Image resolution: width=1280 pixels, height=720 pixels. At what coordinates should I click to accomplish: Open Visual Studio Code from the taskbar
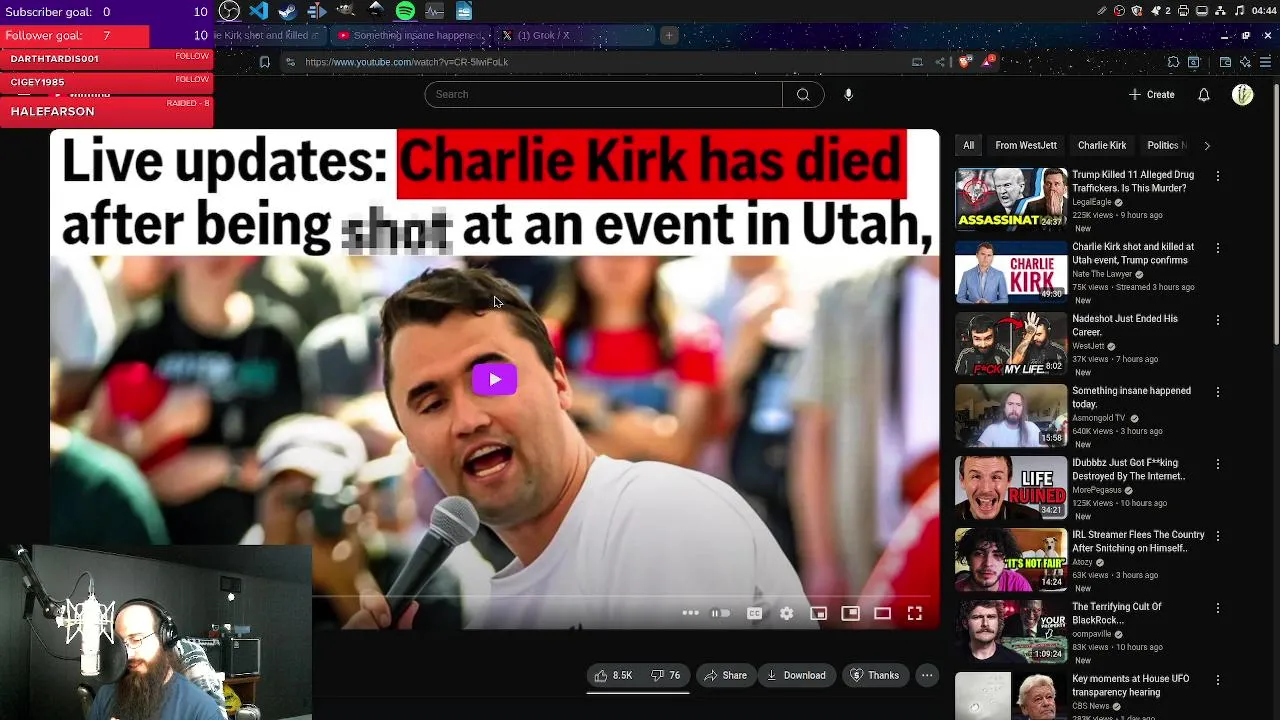click(x=258, y=11)
